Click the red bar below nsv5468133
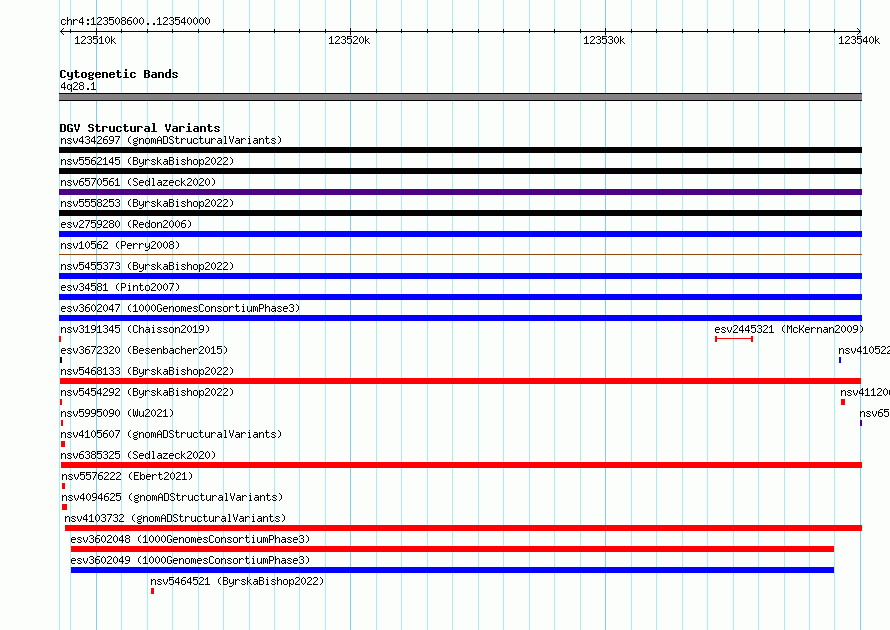 pyautogui.click(x=460, y=381)
